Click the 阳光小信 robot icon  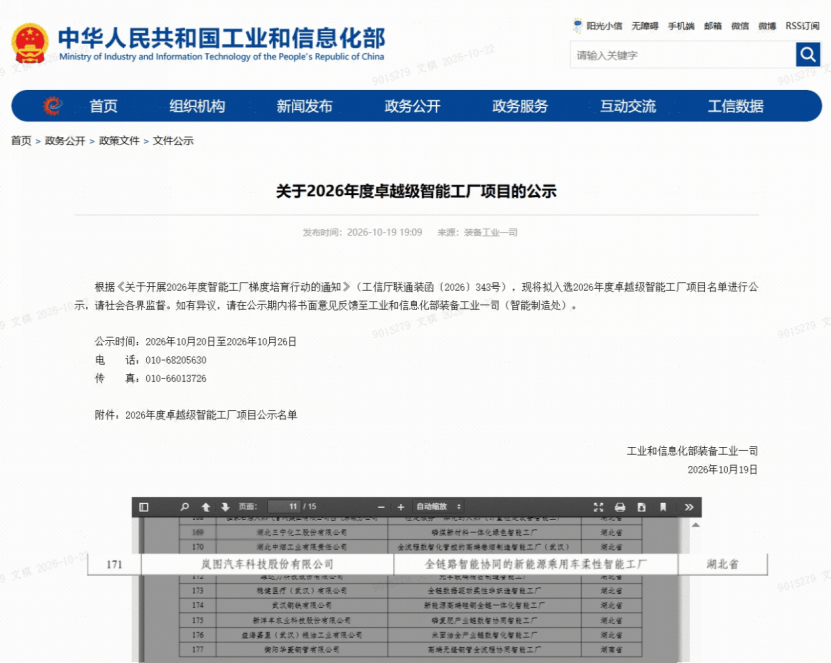pos(578,25)
